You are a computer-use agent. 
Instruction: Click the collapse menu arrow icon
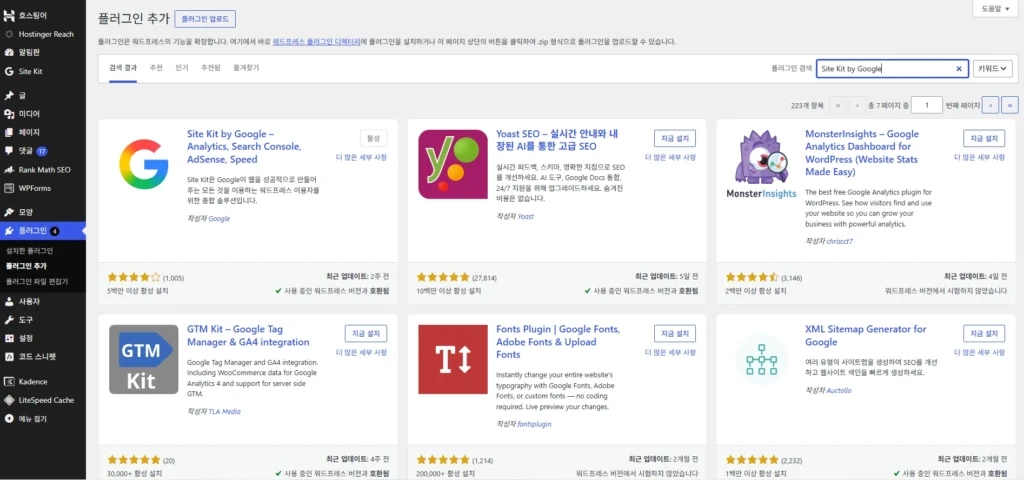(8, 419)
